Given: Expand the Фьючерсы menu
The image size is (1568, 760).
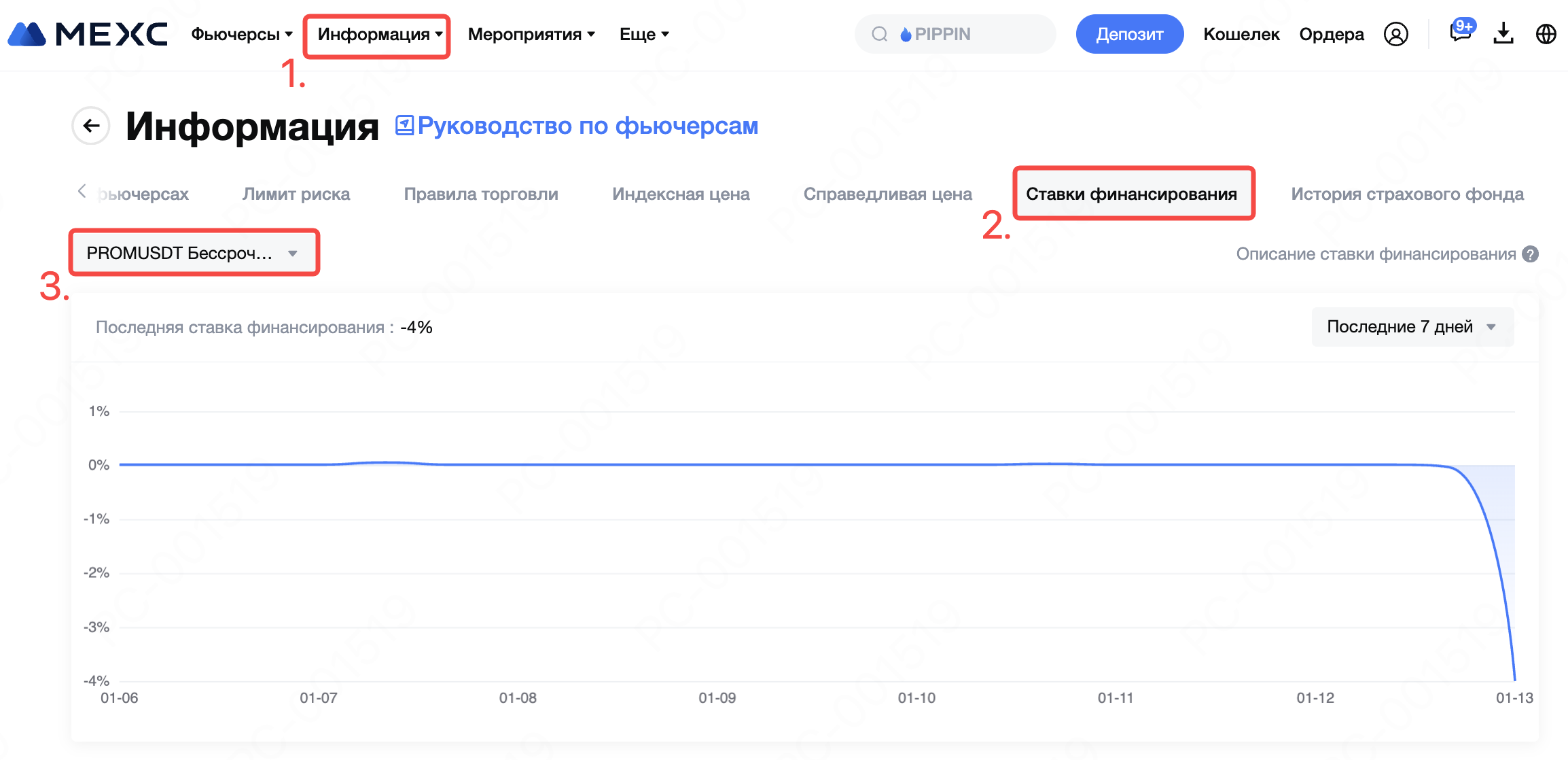Looking at the screenshot, I should click(241, 34).
